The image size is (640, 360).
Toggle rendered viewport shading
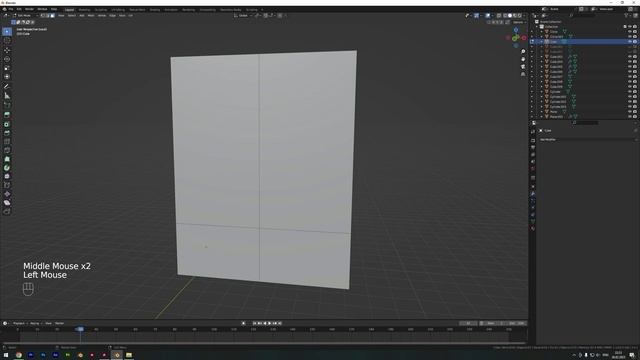pos(519,16)
